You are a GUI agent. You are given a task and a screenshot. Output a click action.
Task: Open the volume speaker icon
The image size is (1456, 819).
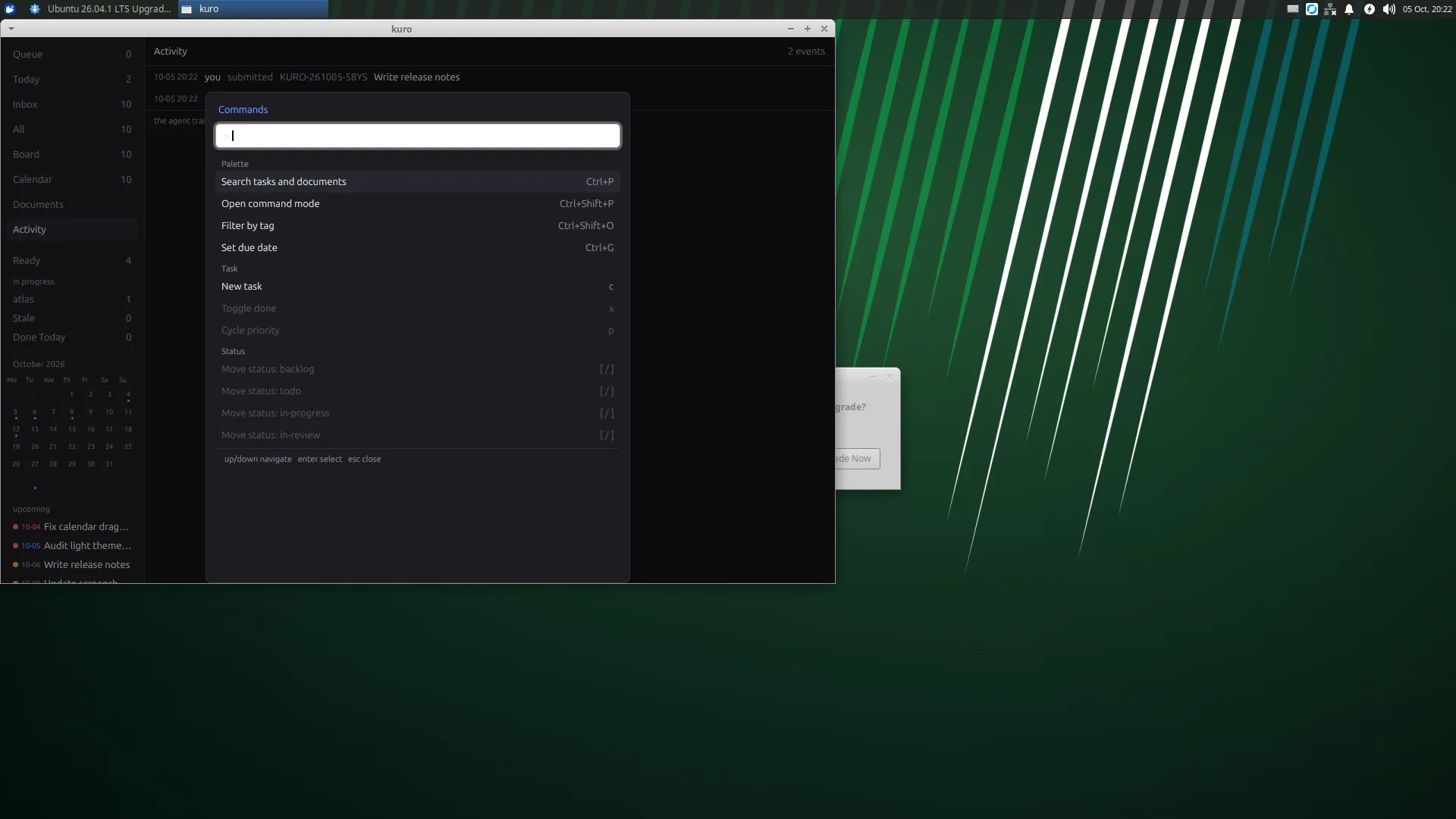pyautogui.click(x=1389, y=9)
